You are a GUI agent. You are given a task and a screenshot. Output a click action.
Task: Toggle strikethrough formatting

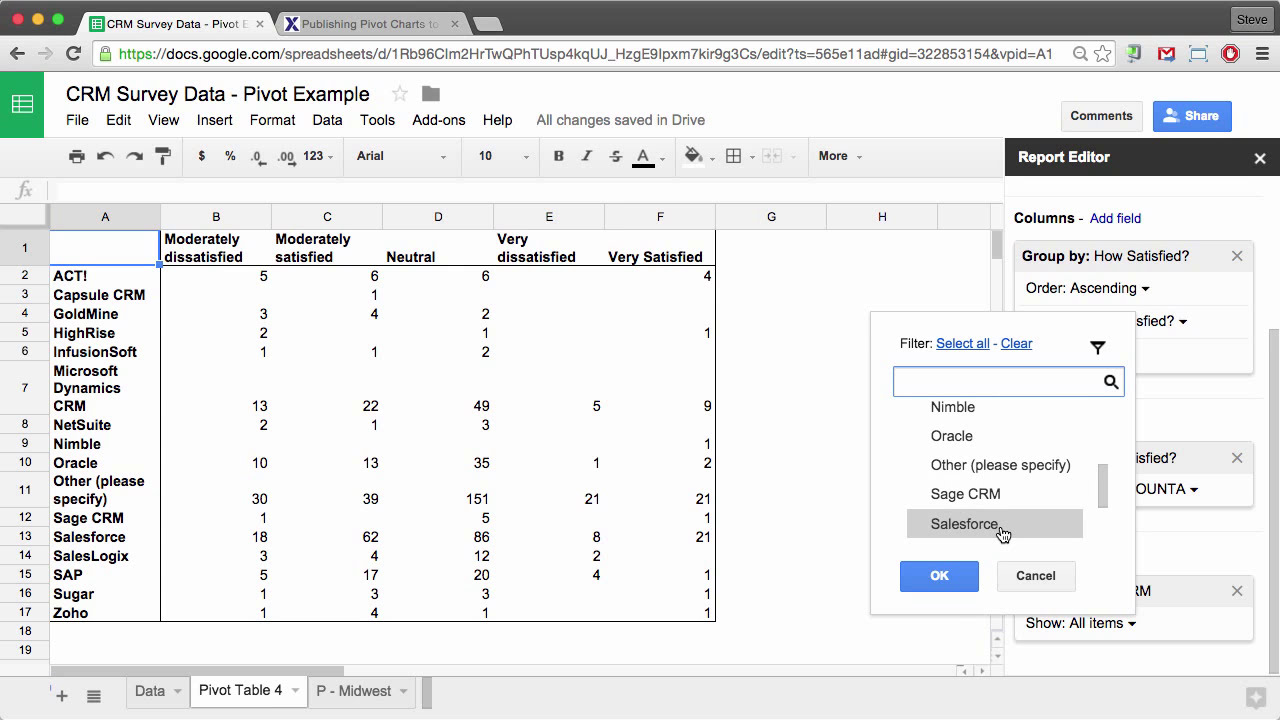click(x=615, y=156)
